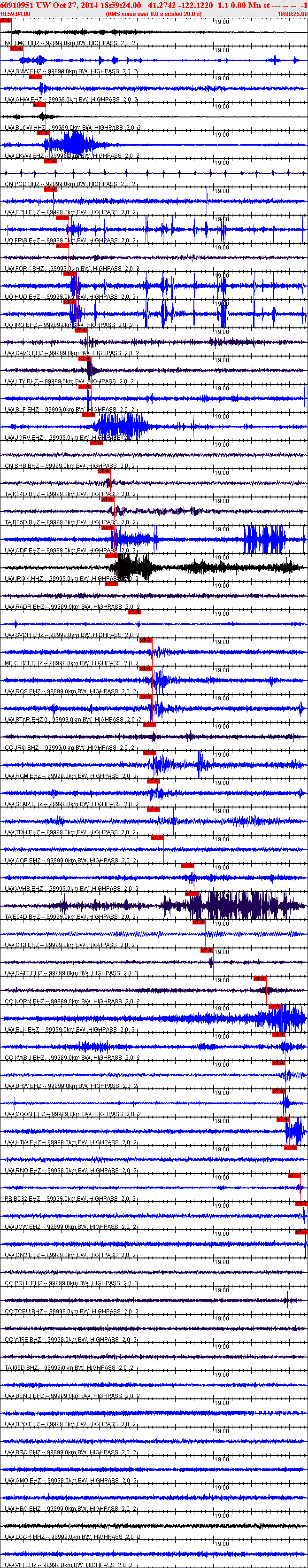This screenshot has width=308, height=1568.
Task: Select the red pick marker below UW JORV EHZ label
Action: coord(96,443)
